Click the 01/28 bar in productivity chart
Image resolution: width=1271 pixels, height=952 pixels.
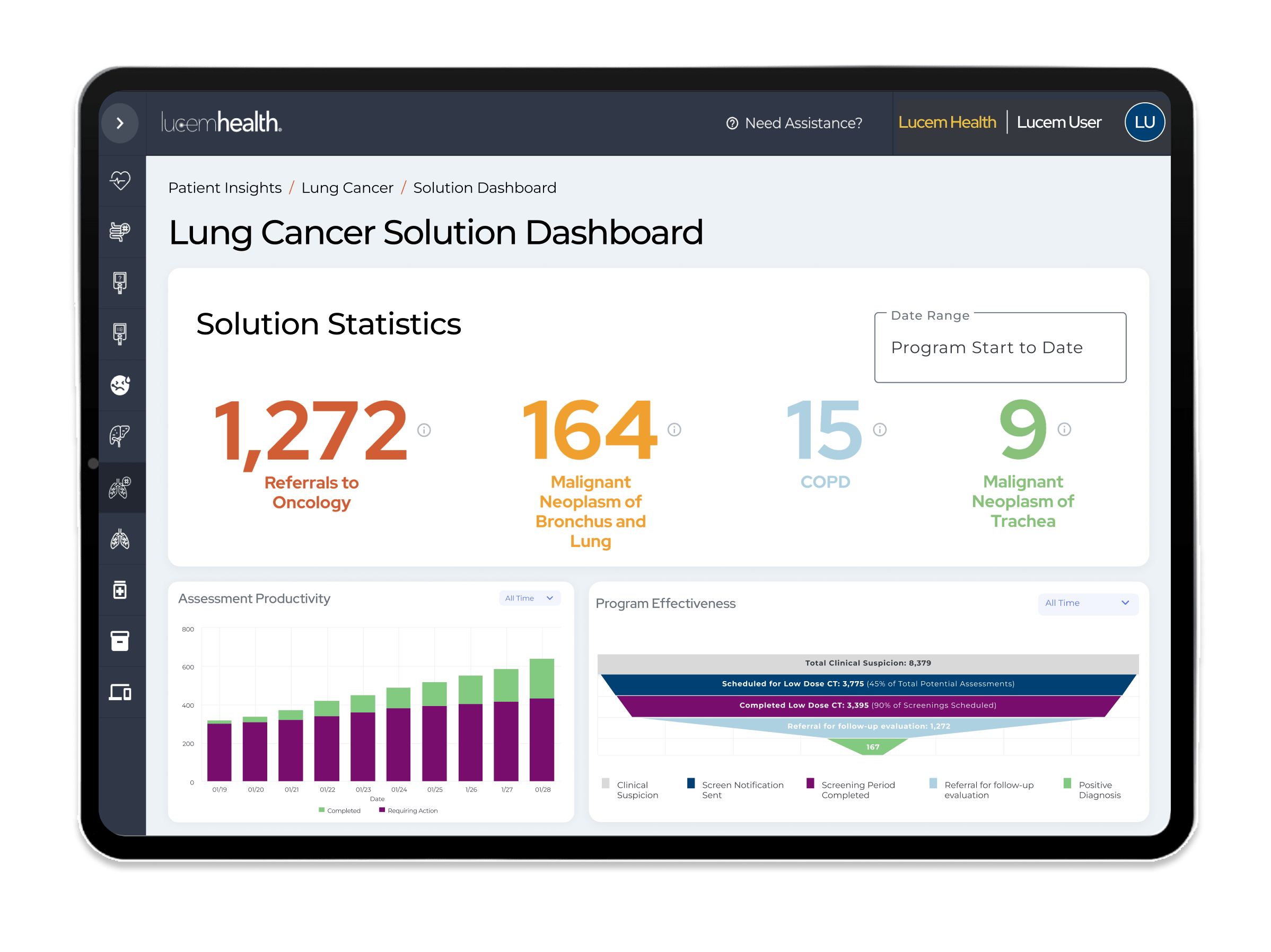tap(542, 720)
